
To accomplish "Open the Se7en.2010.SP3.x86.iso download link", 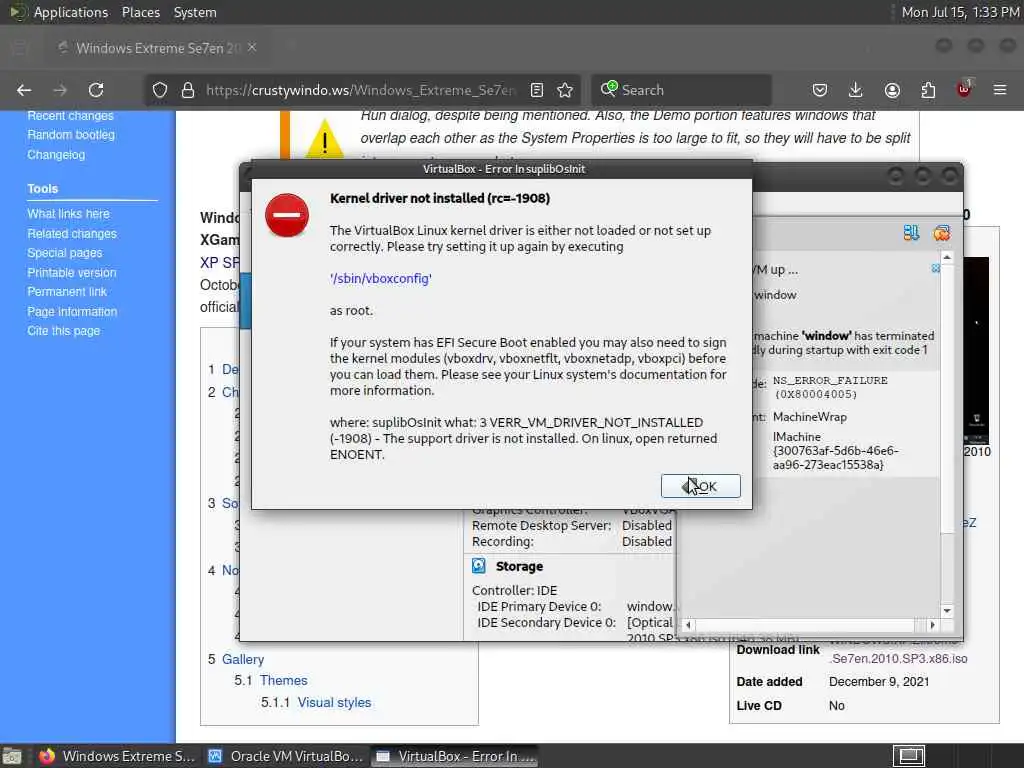I will (x=899, y=658).
